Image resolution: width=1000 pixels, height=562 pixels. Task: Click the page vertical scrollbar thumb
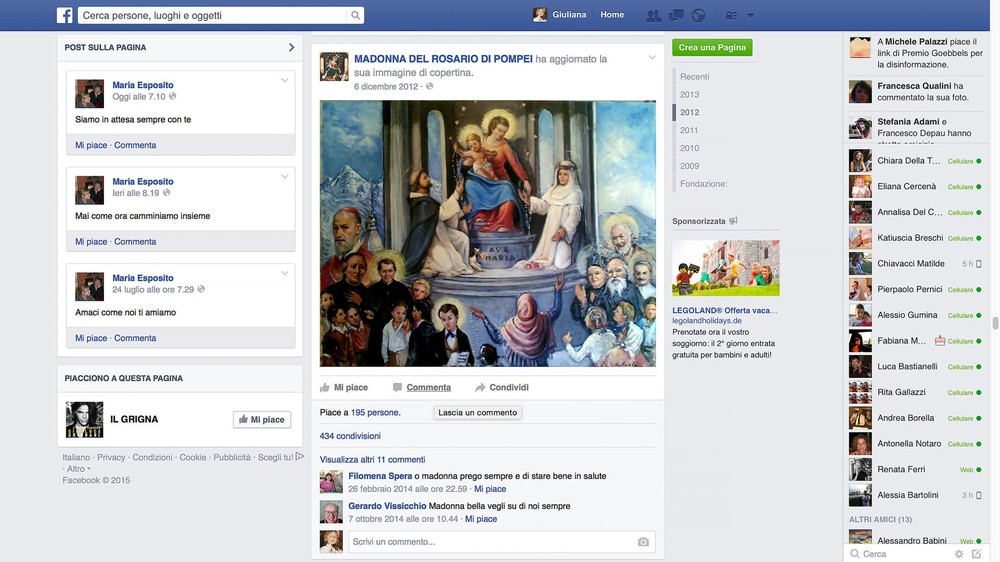point(995,323)
